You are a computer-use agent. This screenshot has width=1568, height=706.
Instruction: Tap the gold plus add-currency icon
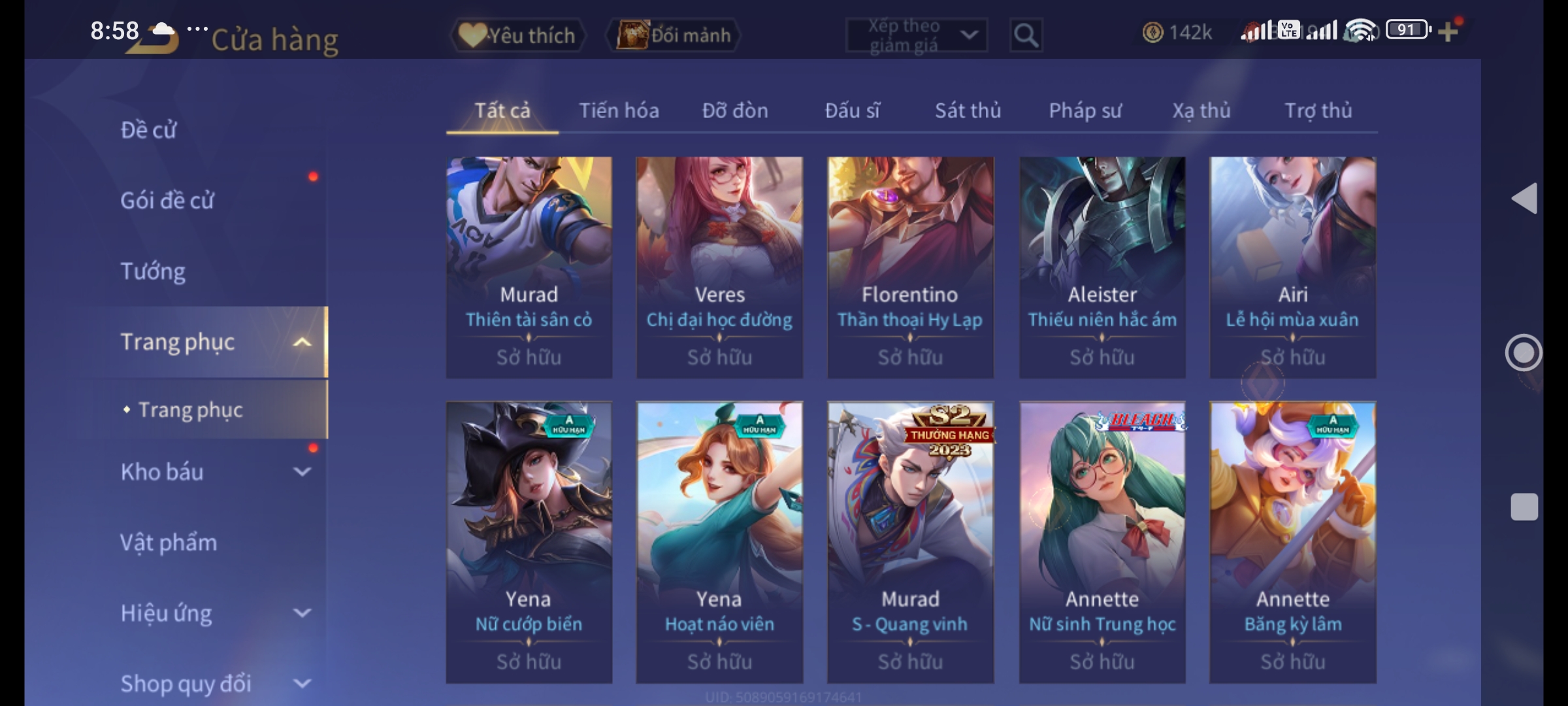tap(1448, 32)
